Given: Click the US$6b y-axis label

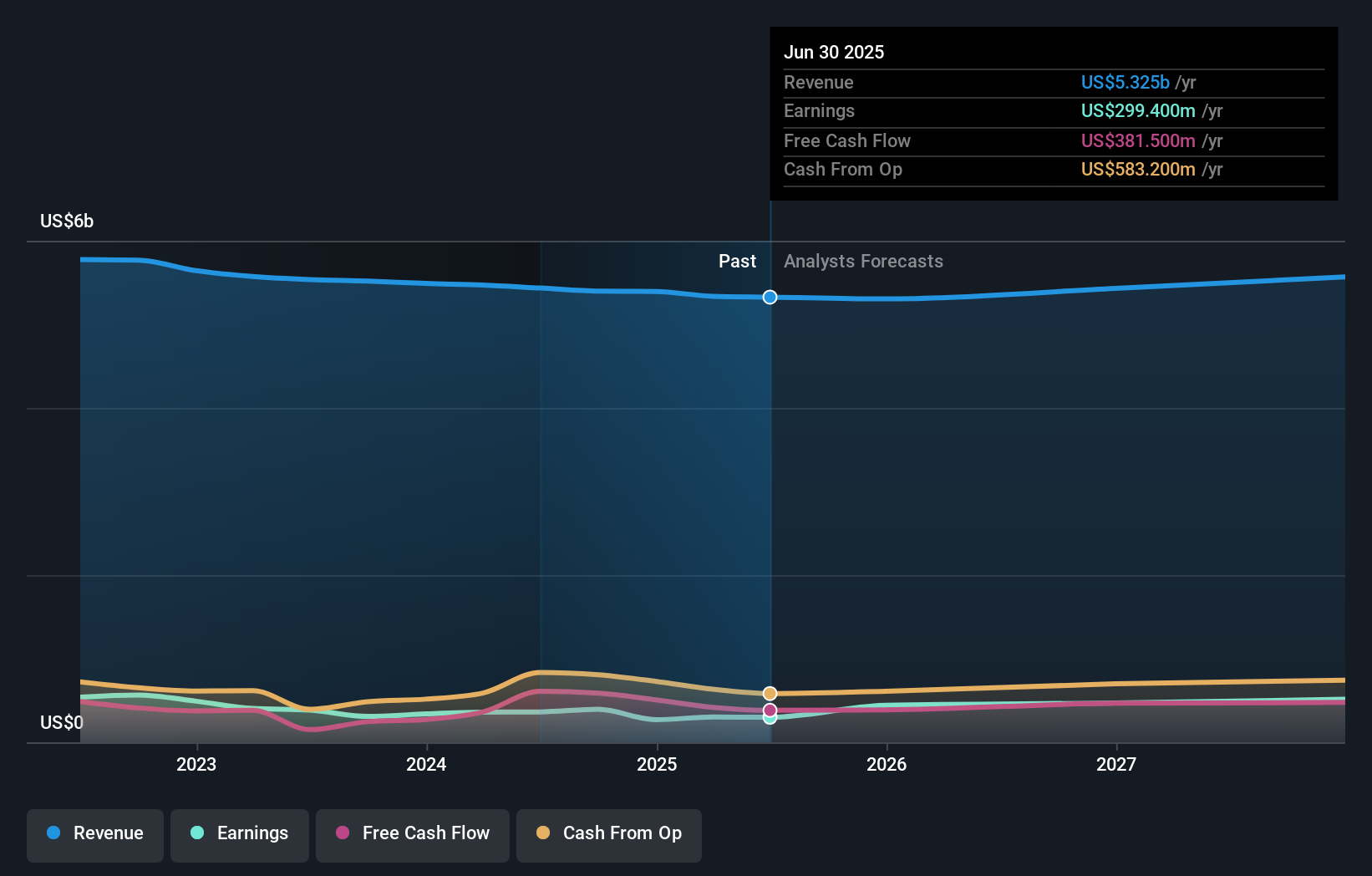Looking at the screenshot, I should point(67,222).
